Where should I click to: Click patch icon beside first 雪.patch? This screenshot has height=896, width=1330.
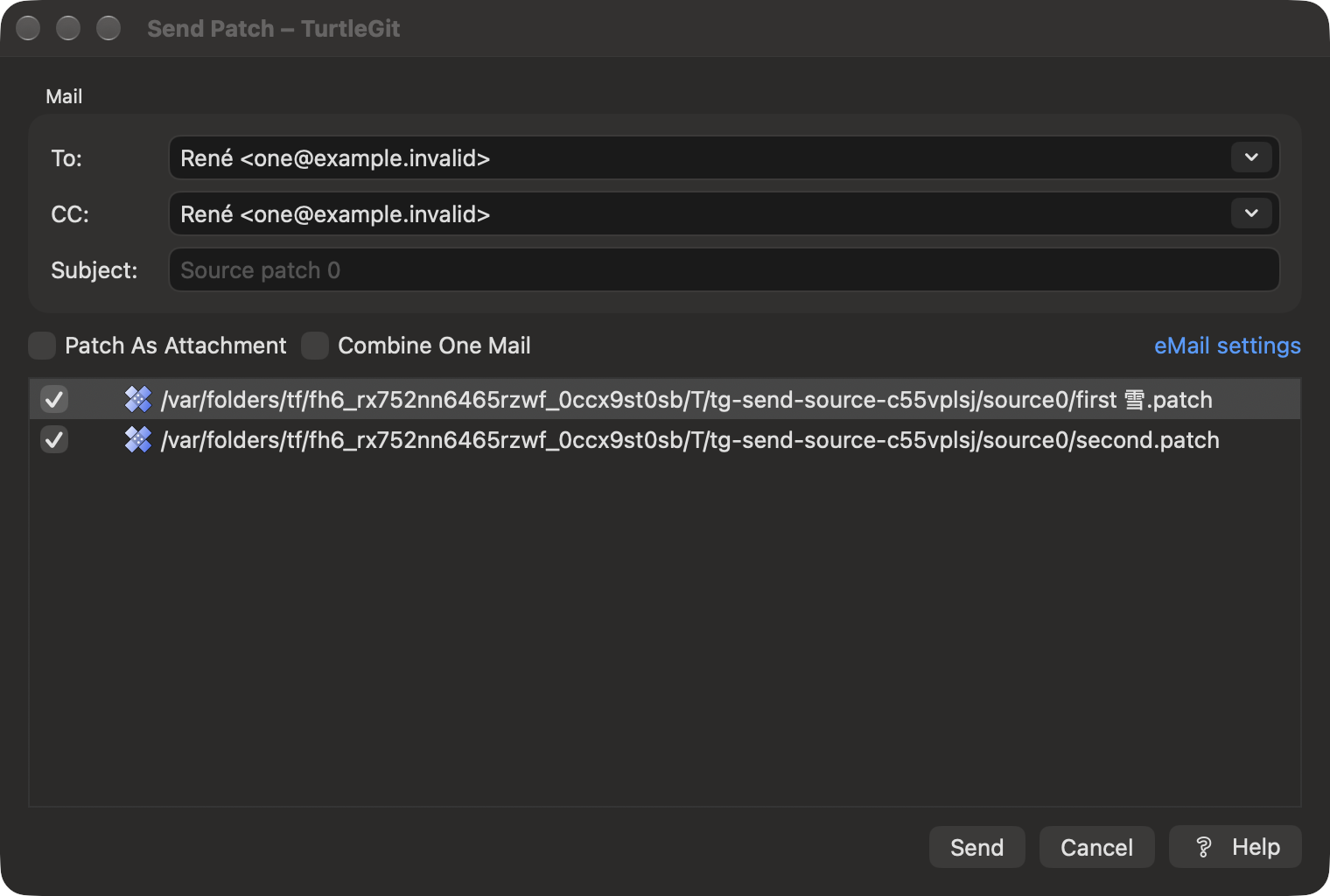[138, 399]
